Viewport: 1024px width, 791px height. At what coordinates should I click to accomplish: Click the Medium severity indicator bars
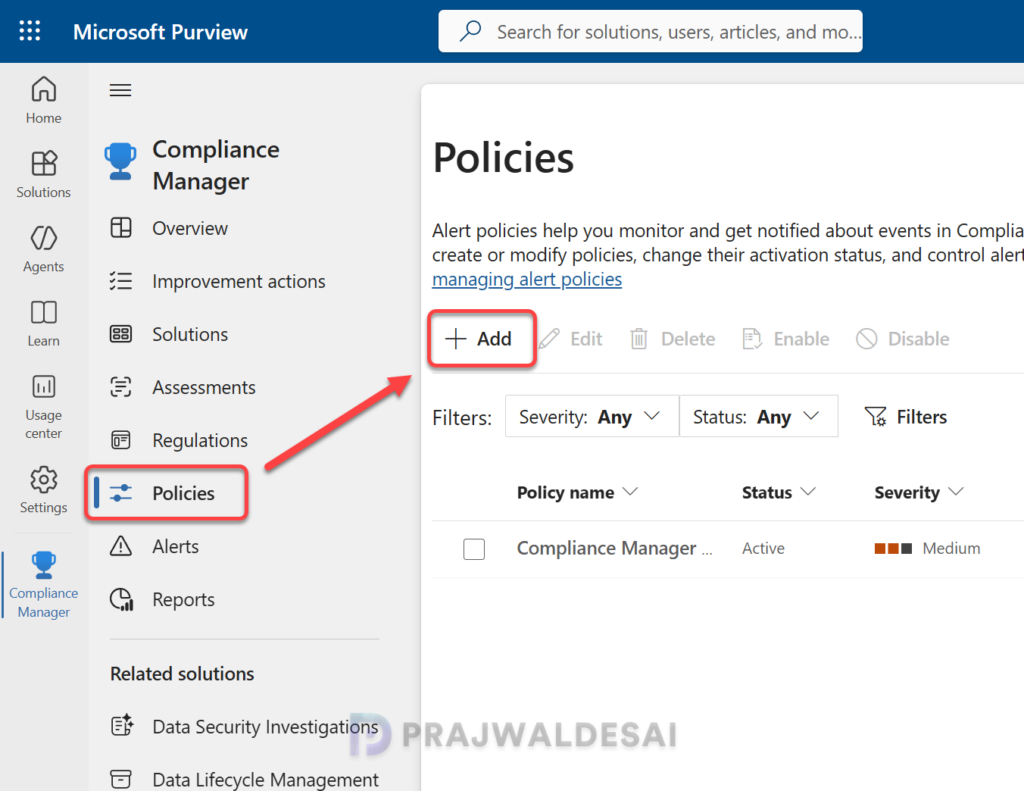[893, 549]
